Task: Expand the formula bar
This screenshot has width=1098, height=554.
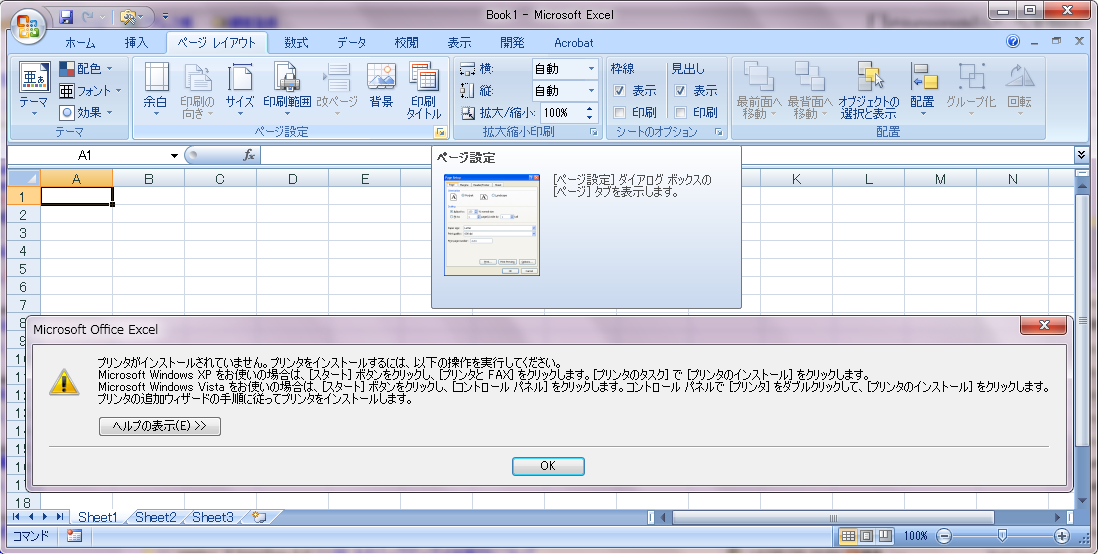Action: coord(1082,155)
